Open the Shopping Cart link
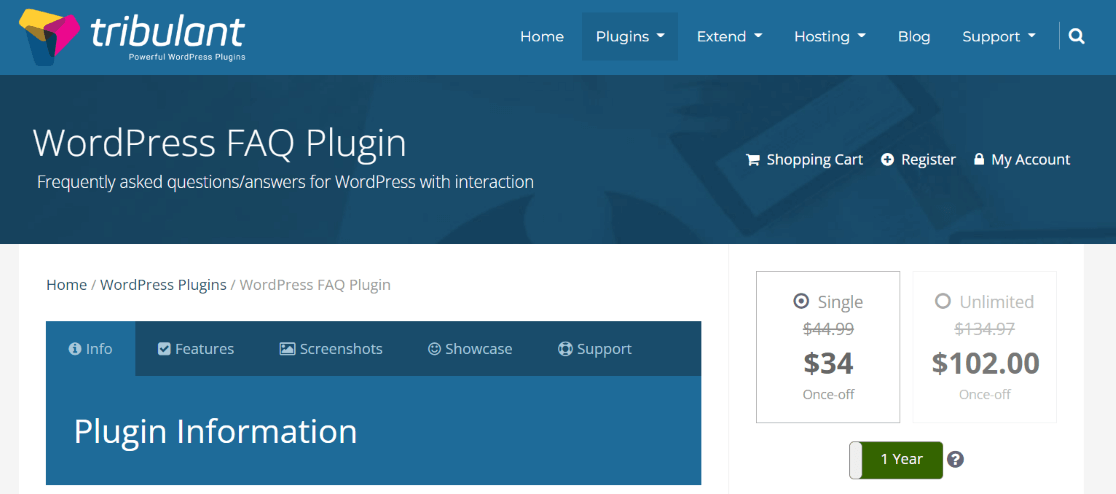 804,160
